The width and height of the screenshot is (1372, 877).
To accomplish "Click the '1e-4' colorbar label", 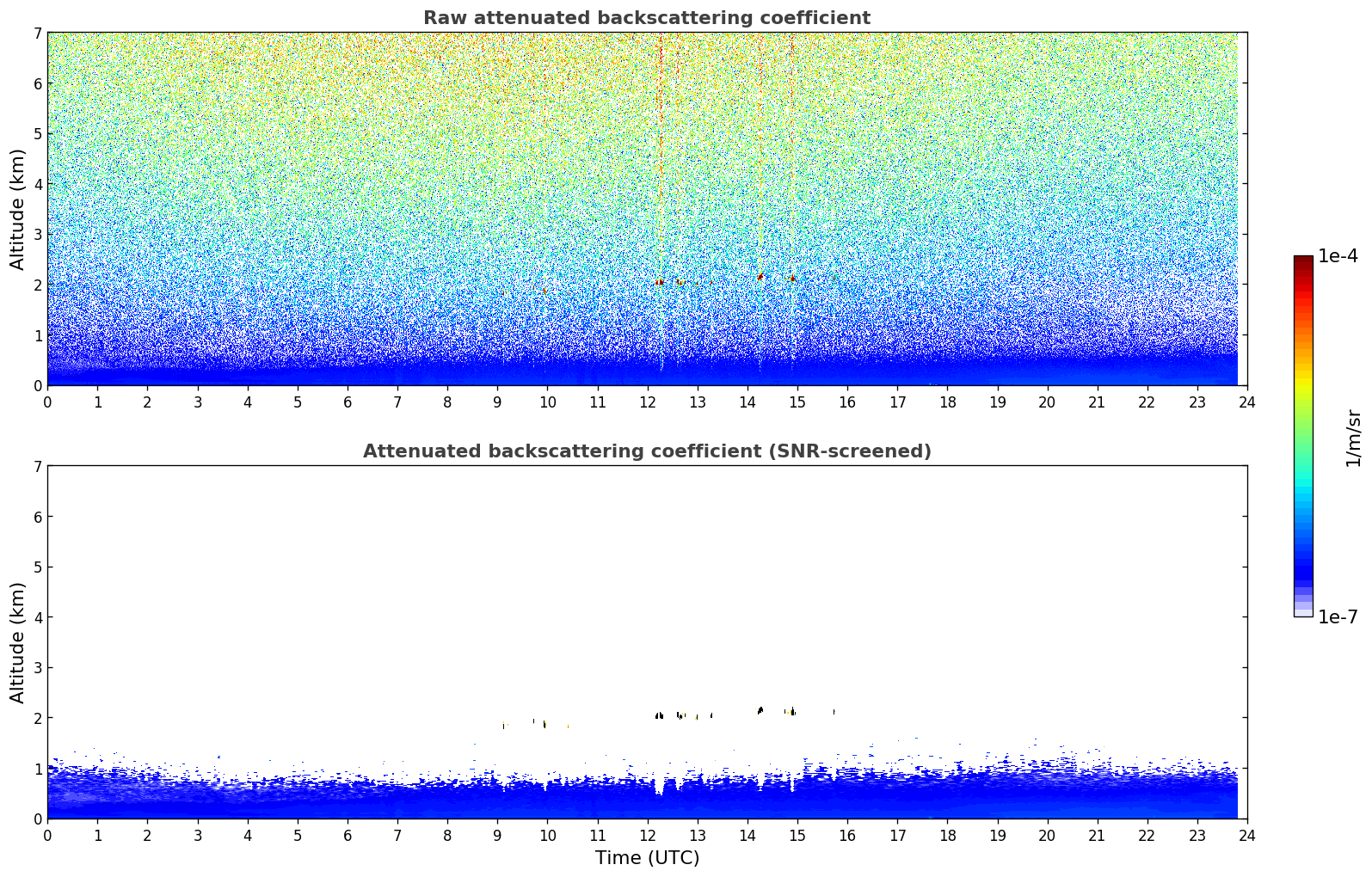I will pos(1338,256).
